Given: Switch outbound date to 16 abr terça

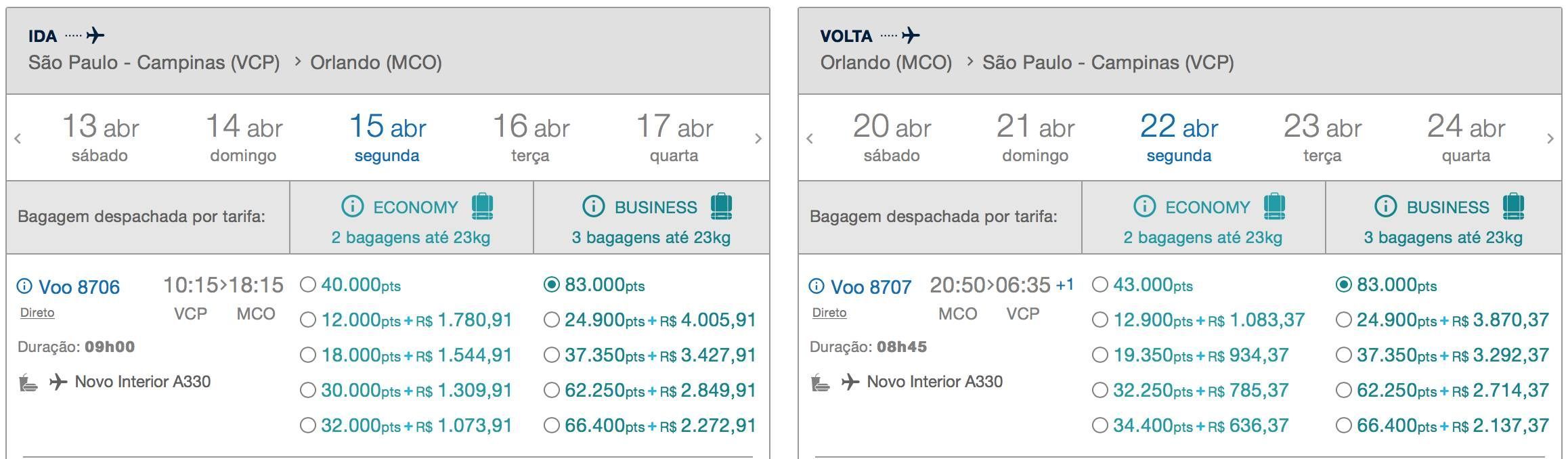Looking at the screenshot, I should [x=531, y=138].
